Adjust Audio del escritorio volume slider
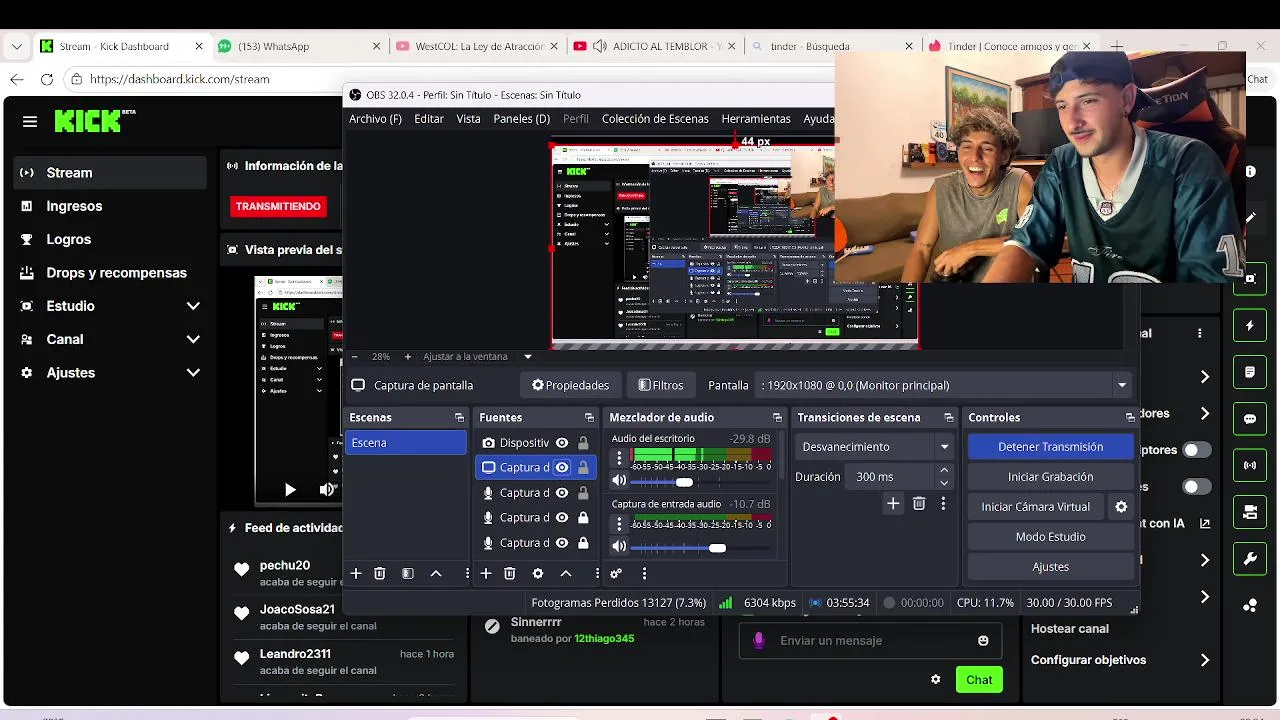Viewport: 1280px width, 720px height. (x=684, y=482)
